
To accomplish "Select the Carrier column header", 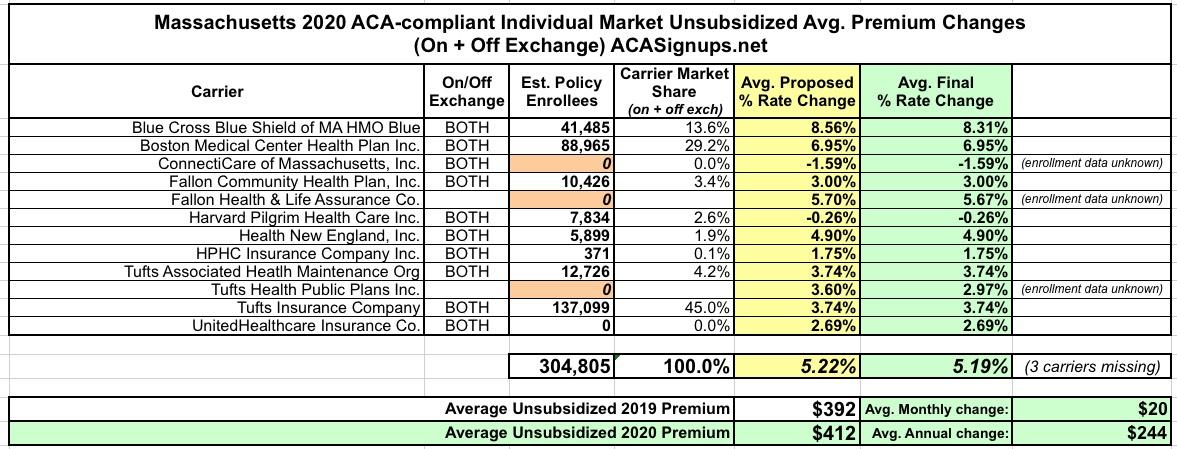I will pyautogui.click(x=216, y=92).
